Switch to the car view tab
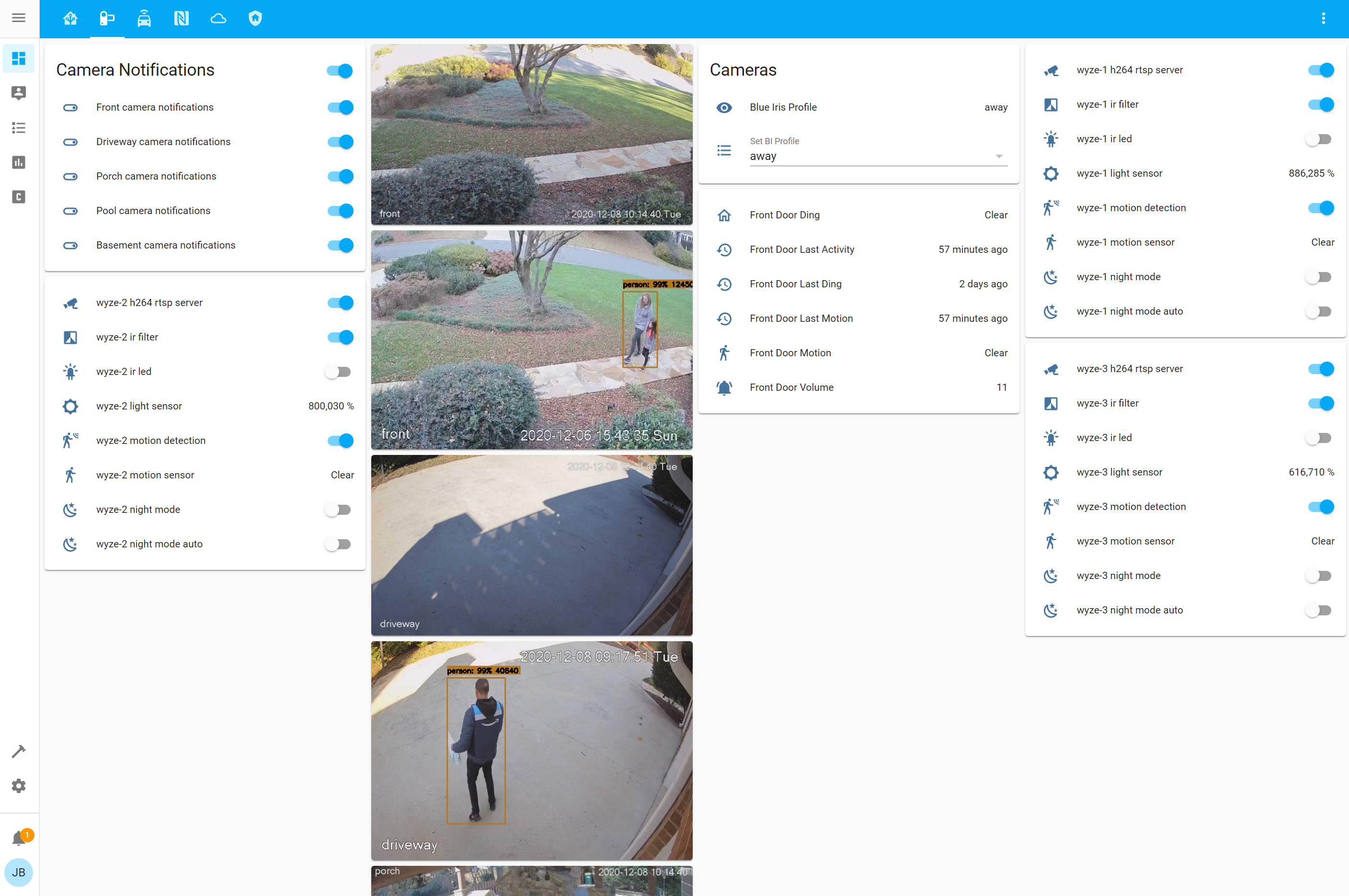 (144, 18)
